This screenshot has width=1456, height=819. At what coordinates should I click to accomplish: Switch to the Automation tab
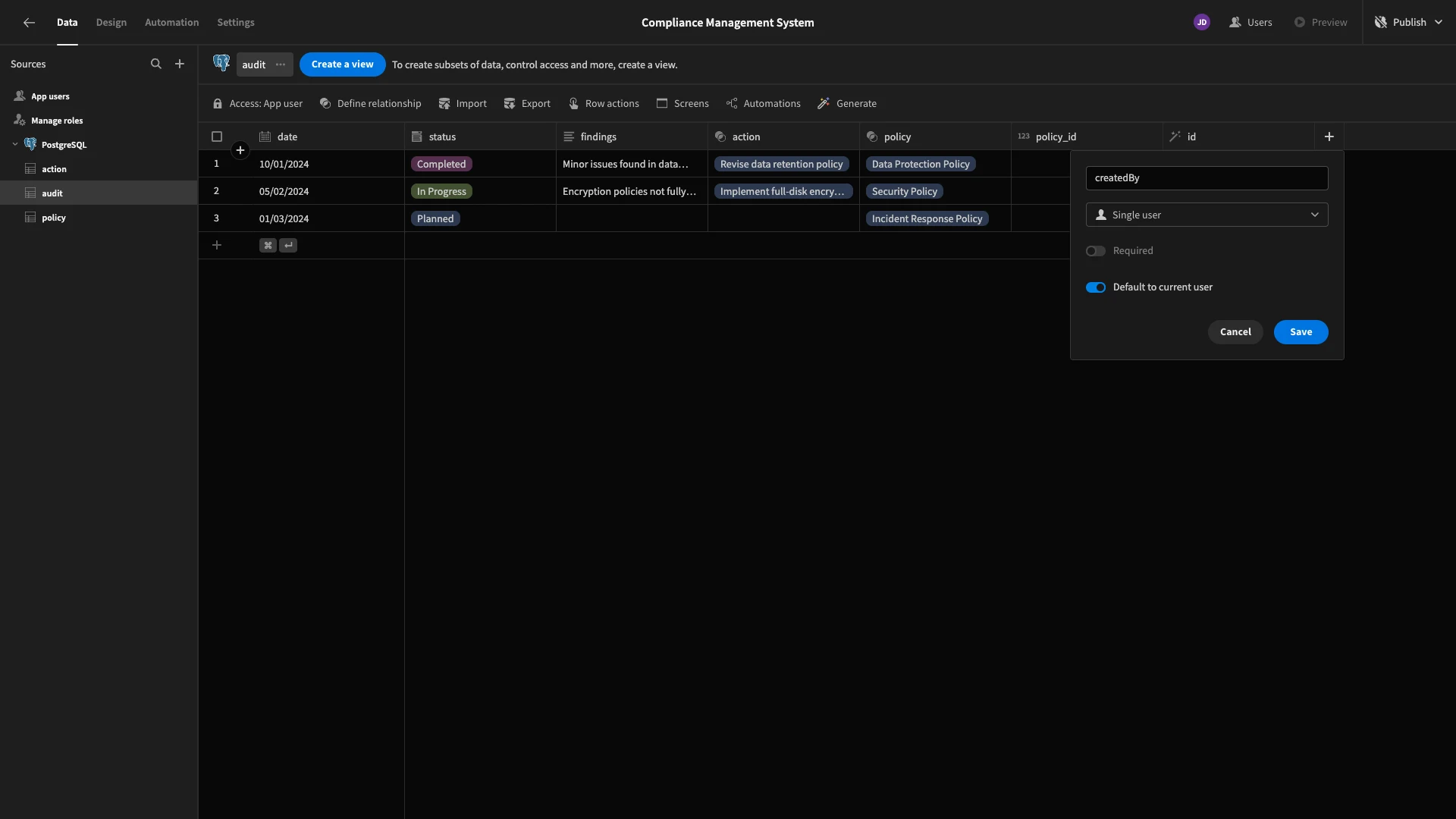[171, 23]
